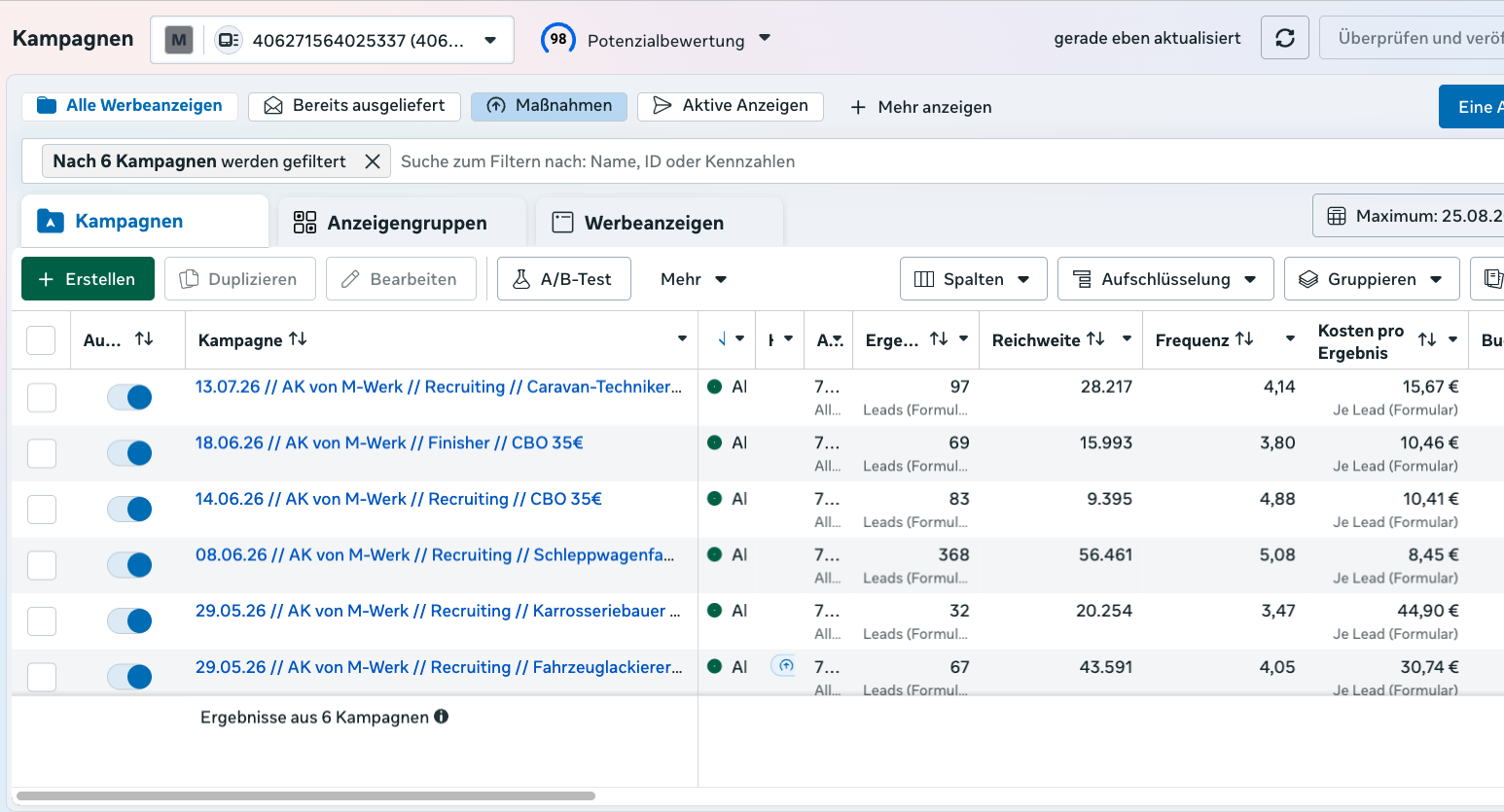Toggle off the Finisher CBO 35€ campaign
1504x812 pixels.
[129, 453]
